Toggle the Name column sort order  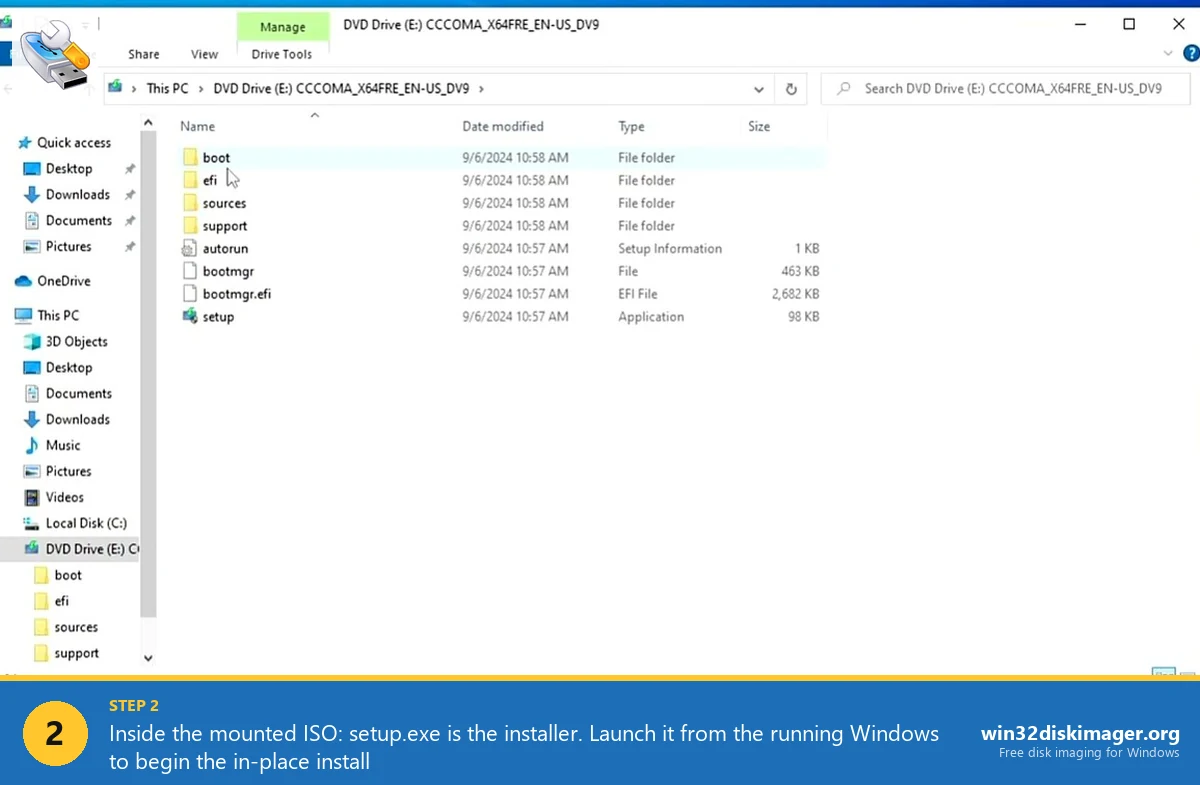coord(197,126)
